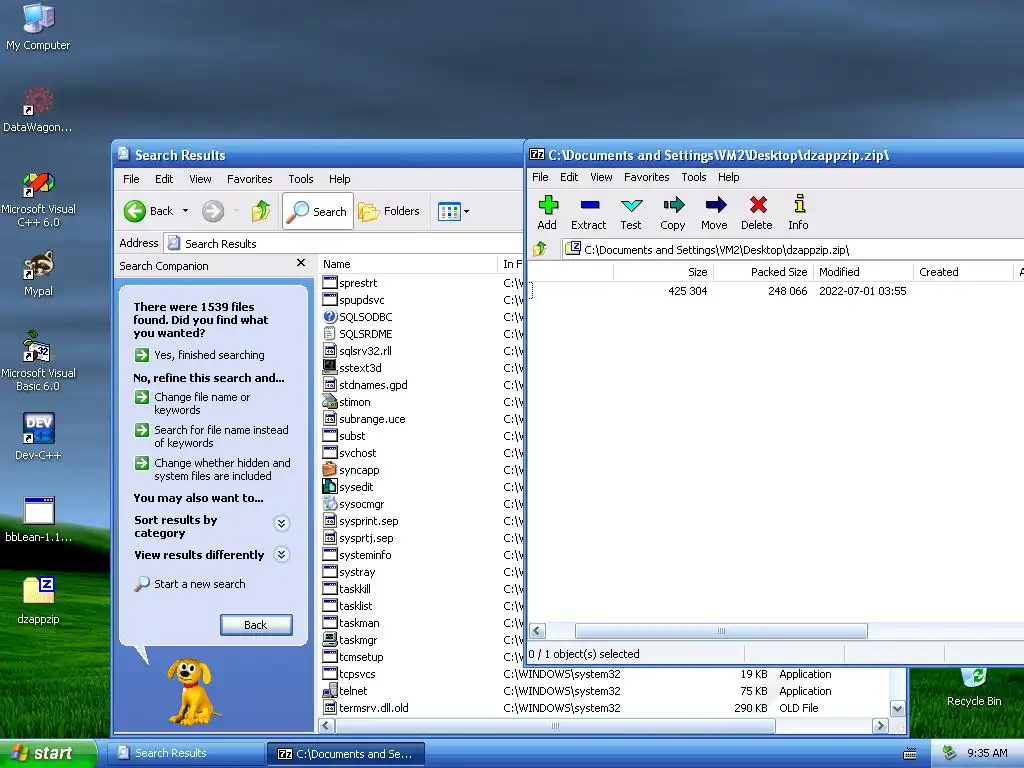1024x768 pixels.
Task: Click the system tray network icon
Action: click(950, 753)
